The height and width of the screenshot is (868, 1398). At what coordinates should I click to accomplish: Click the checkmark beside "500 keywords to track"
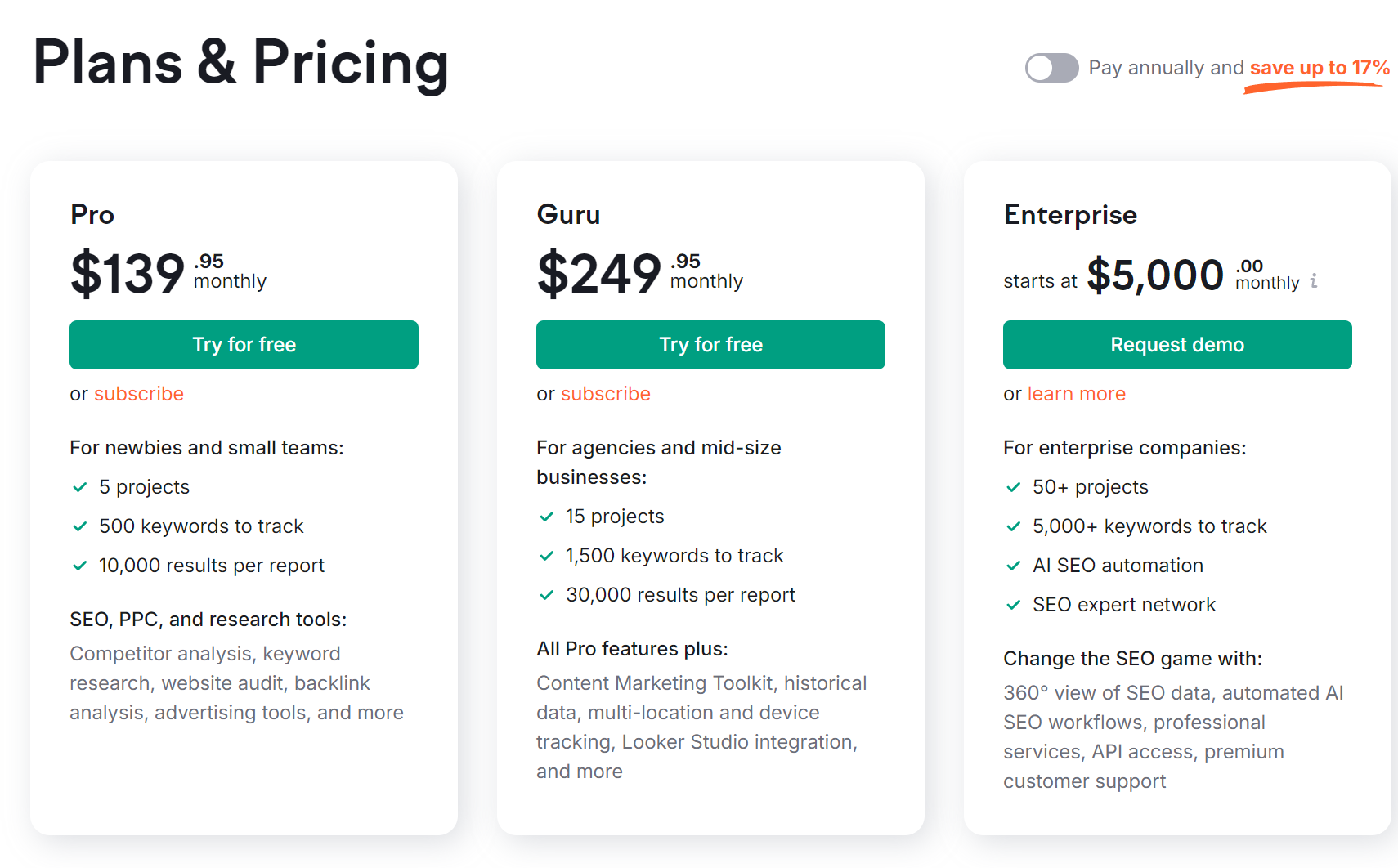tap(79, 526)
